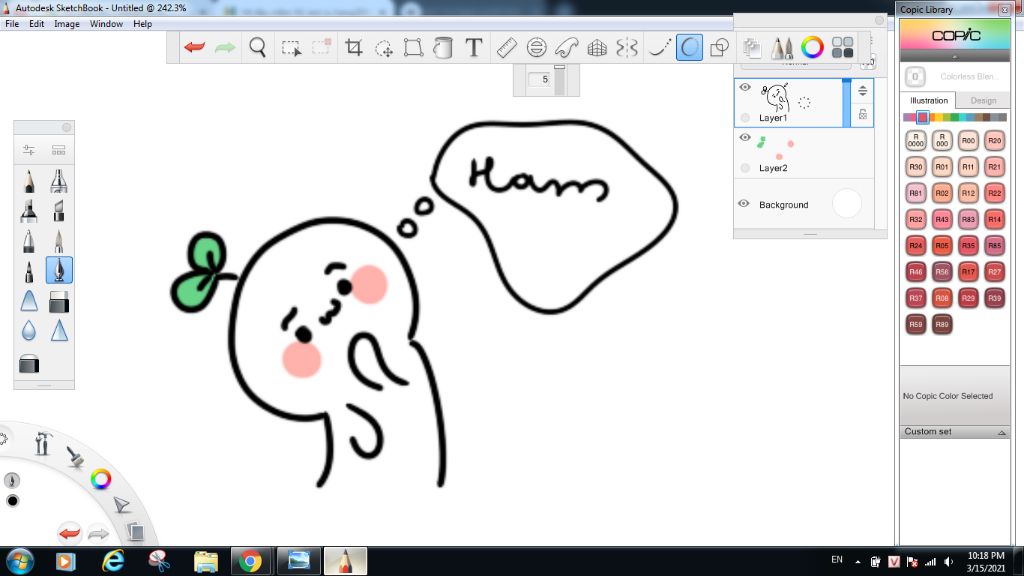Select the Quick Transform tool
This screenshot has height=576, width=1024.
384,48
